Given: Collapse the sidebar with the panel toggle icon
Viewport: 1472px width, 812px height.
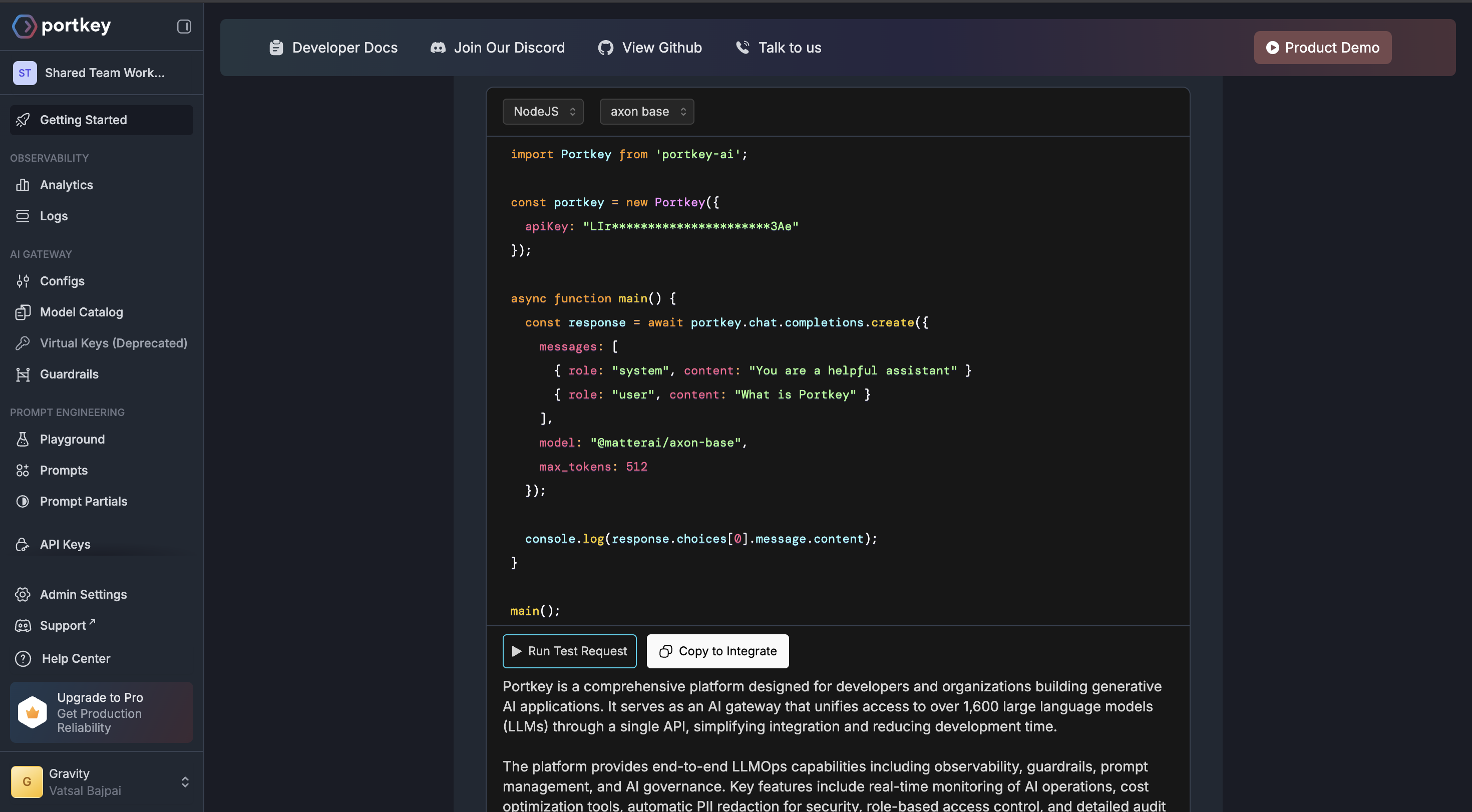Looking at the screenshot, I should pyautogui.click(x=183, y=27).
